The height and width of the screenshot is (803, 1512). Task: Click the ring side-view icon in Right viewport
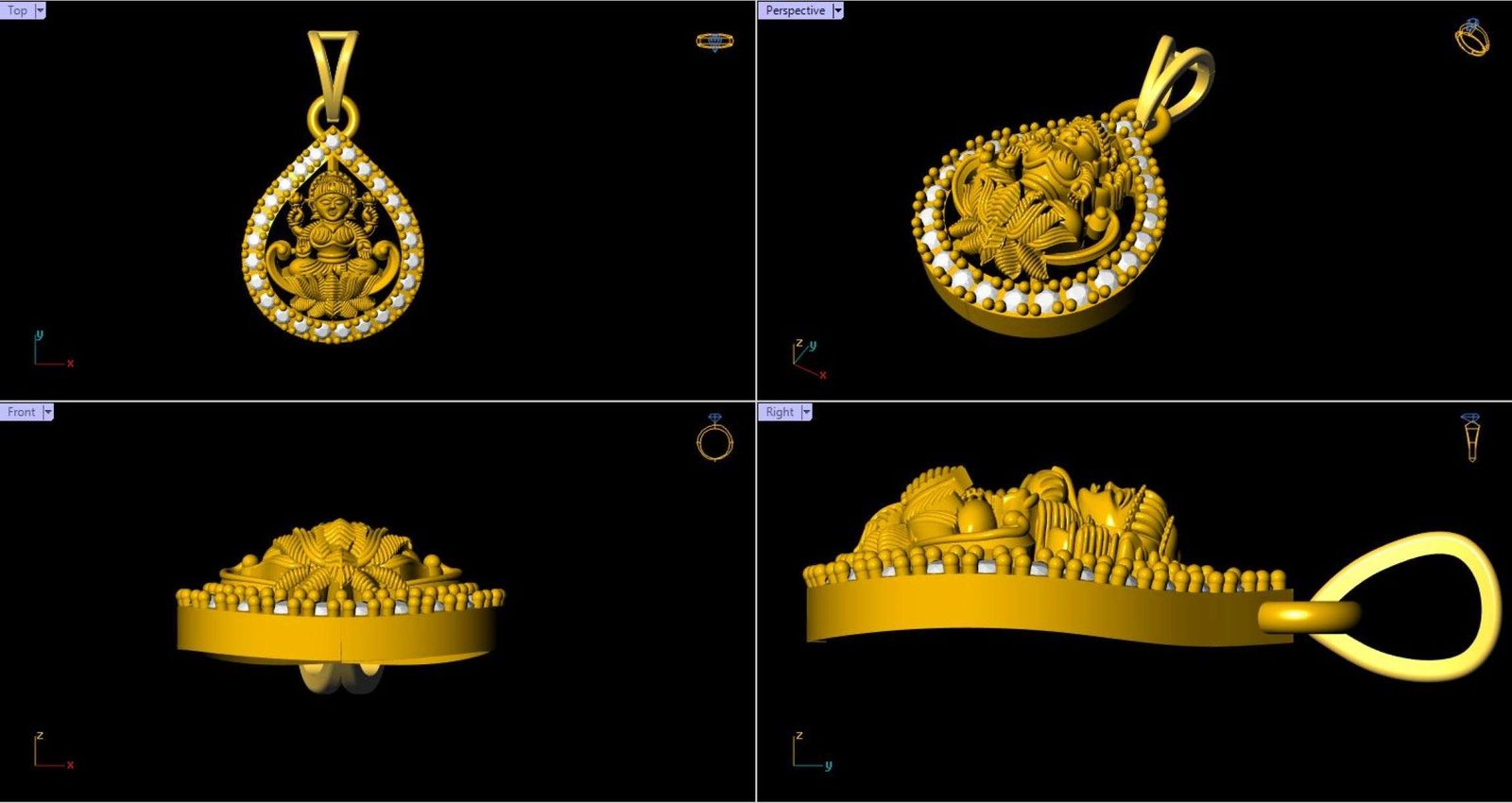click(x=1470, y=437)
